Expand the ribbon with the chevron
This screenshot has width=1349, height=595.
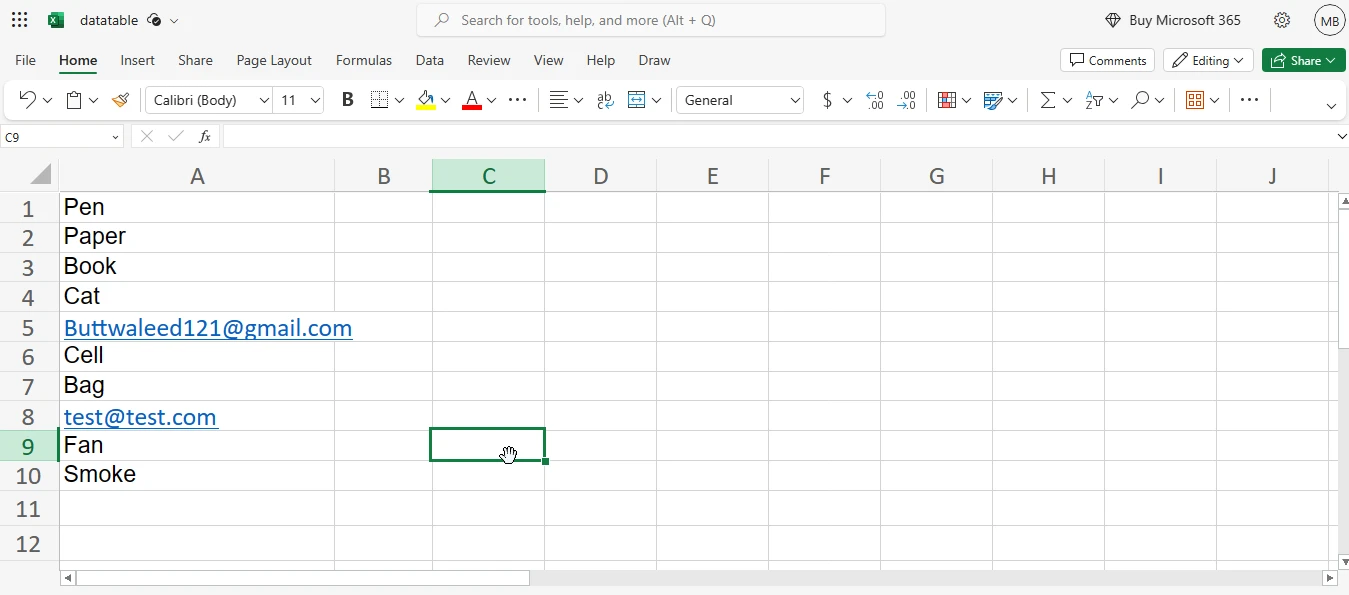[1331, 106]
